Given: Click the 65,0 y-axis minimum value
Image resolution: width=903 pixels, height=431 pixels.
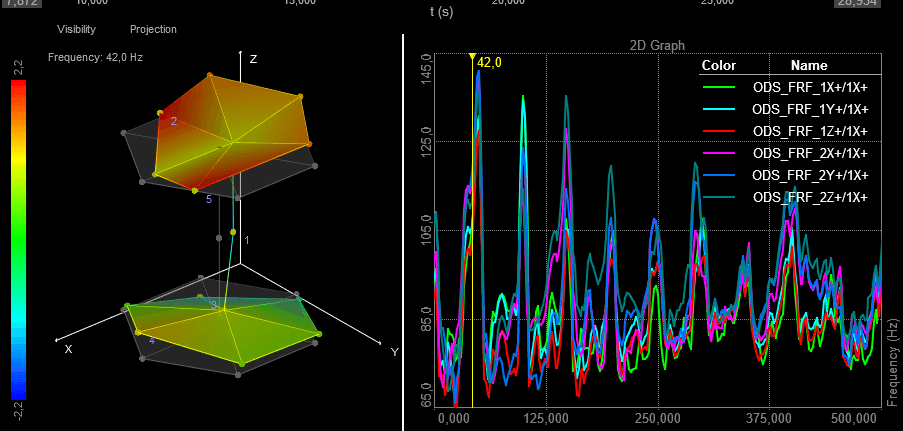Looking at the screenshot, I should pyautogui.click(x=428, y=395).
